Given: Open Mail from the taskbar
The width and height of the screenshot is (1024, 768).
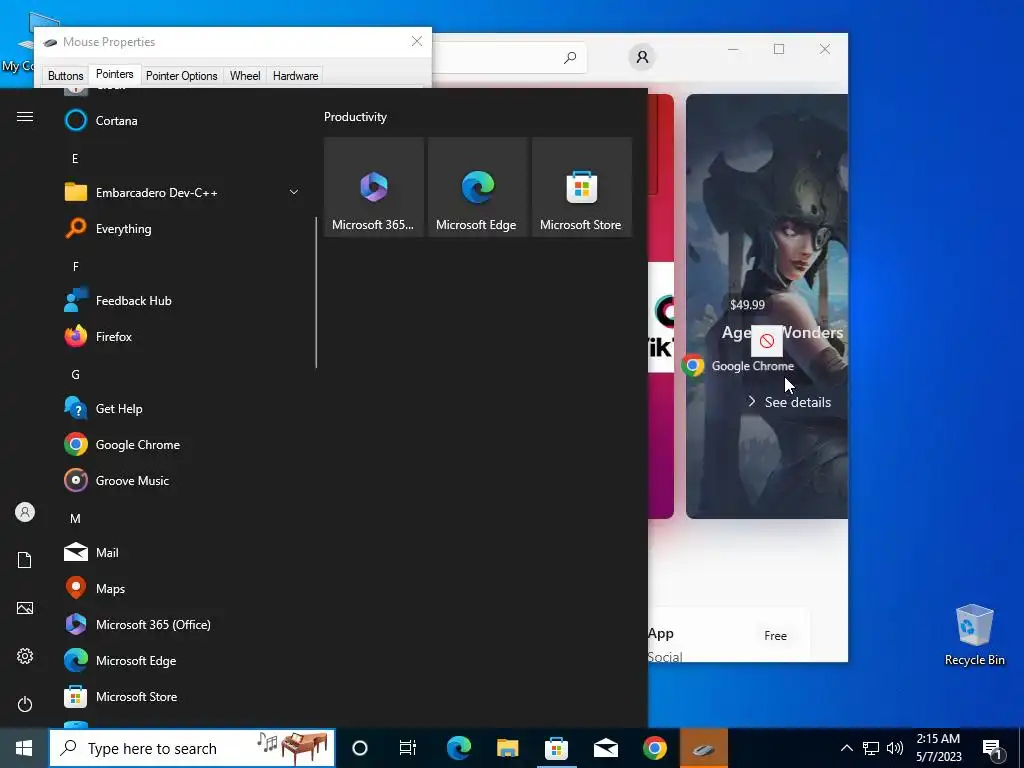Looking at the screenshot, I should click(x=605, y=748).
